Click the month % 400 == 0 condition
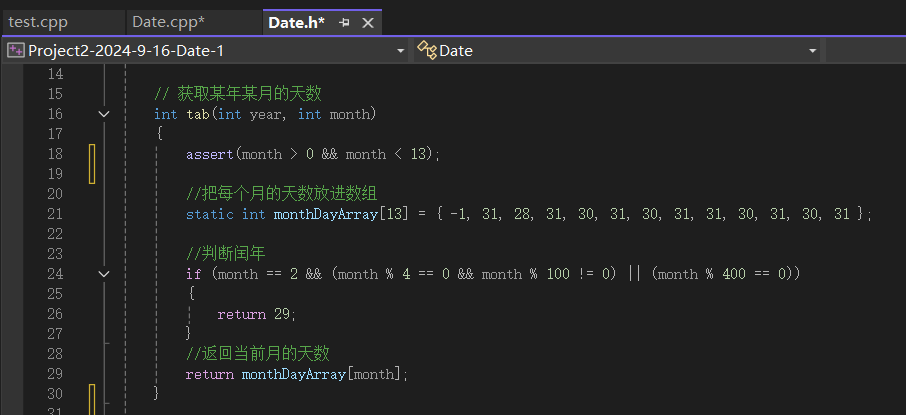The width and height of the screenshot is (906, 415). pyautogui.click(x=722, y=274)
